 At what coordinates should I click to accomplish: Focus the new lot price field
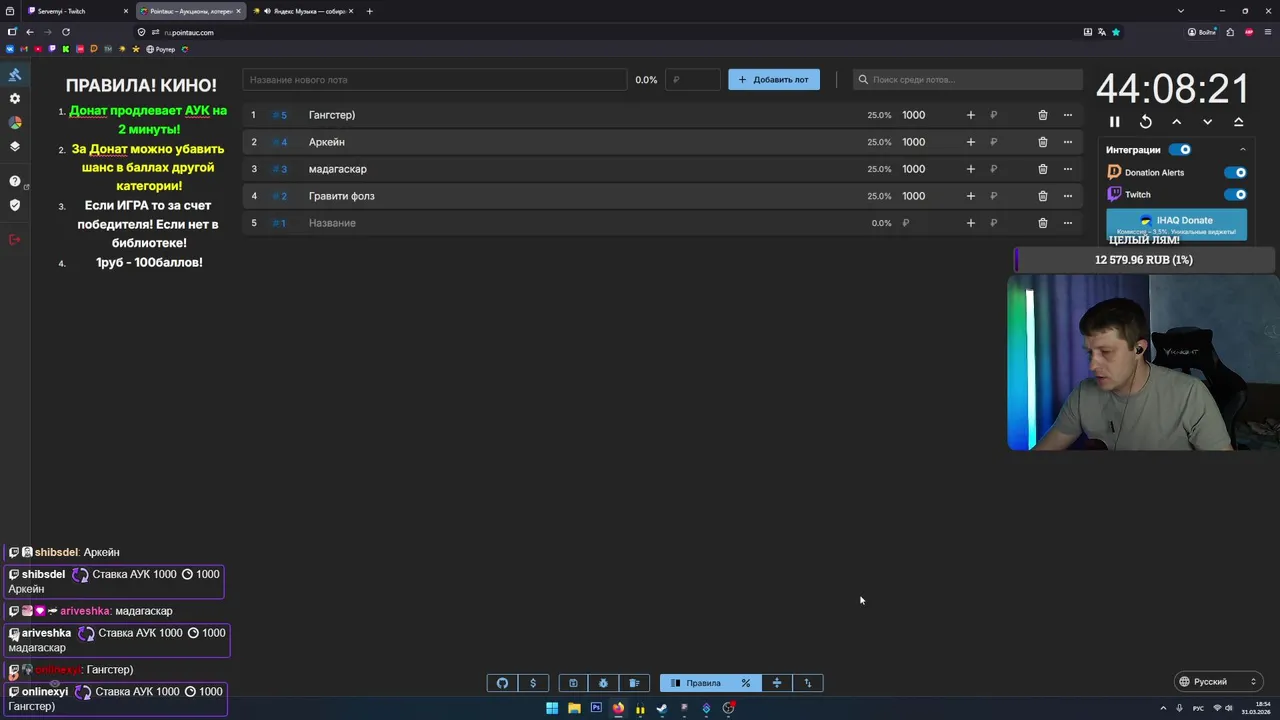click(x=693, y=80)
